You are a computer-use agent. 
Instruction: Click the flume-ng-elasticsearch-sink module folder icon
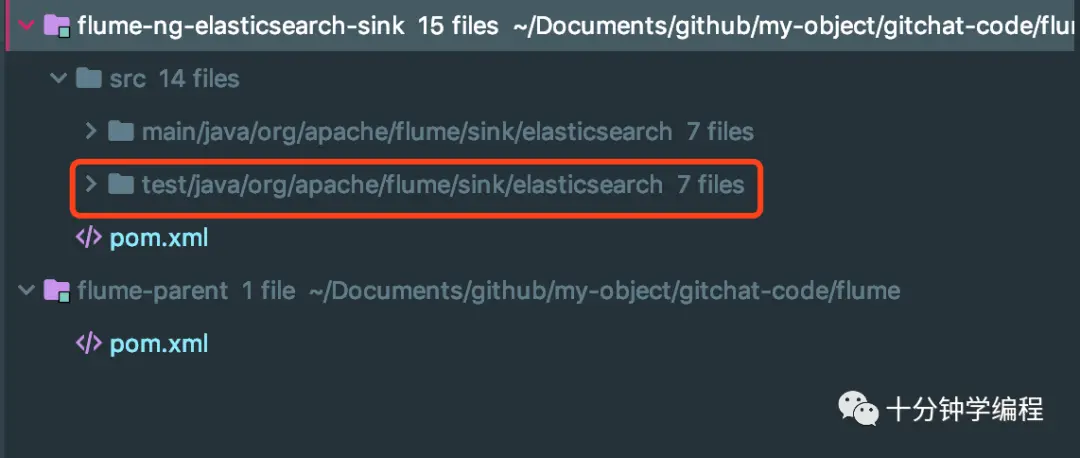[x=56, y=26]
